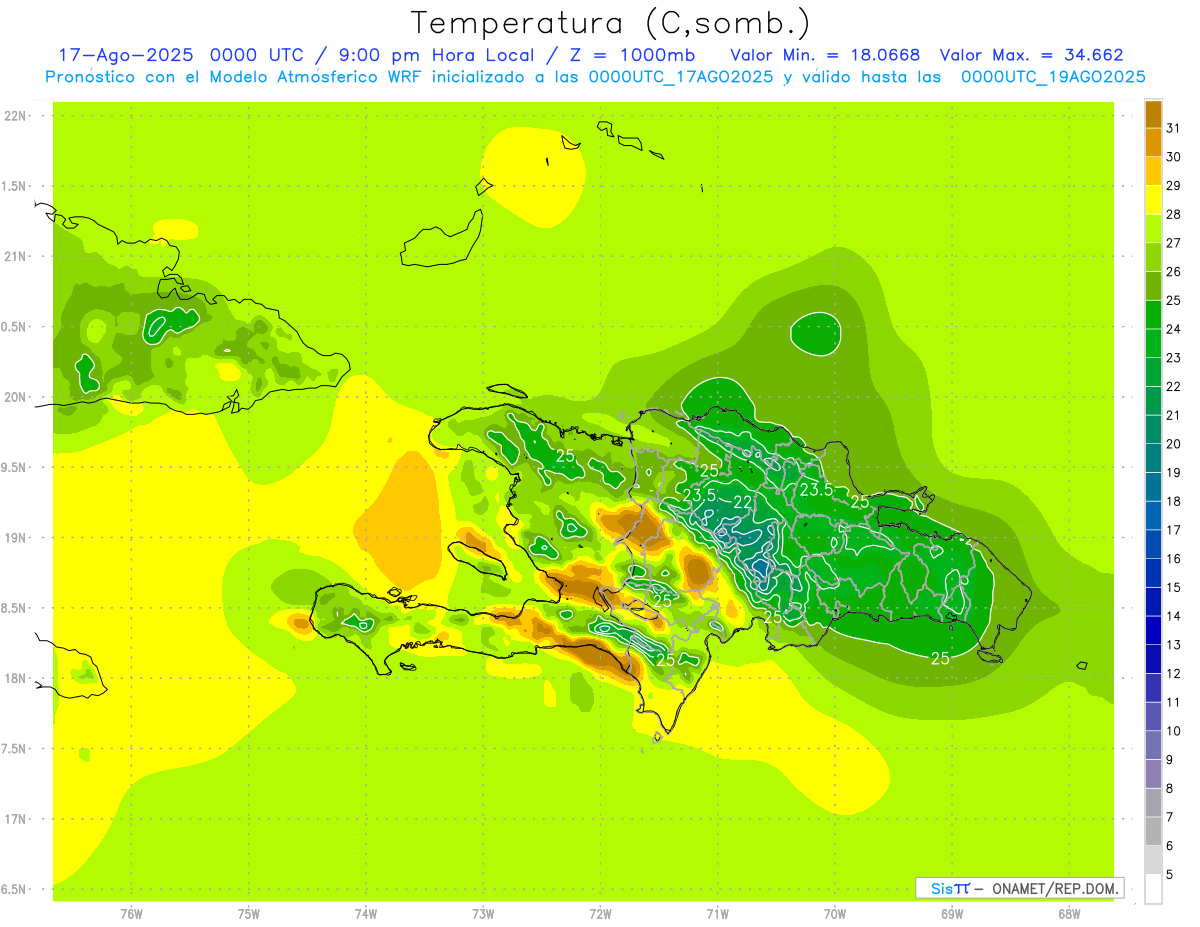Click the "26" colorbar label
This screenshot has width=1200, height=927.
(1174, 271)
